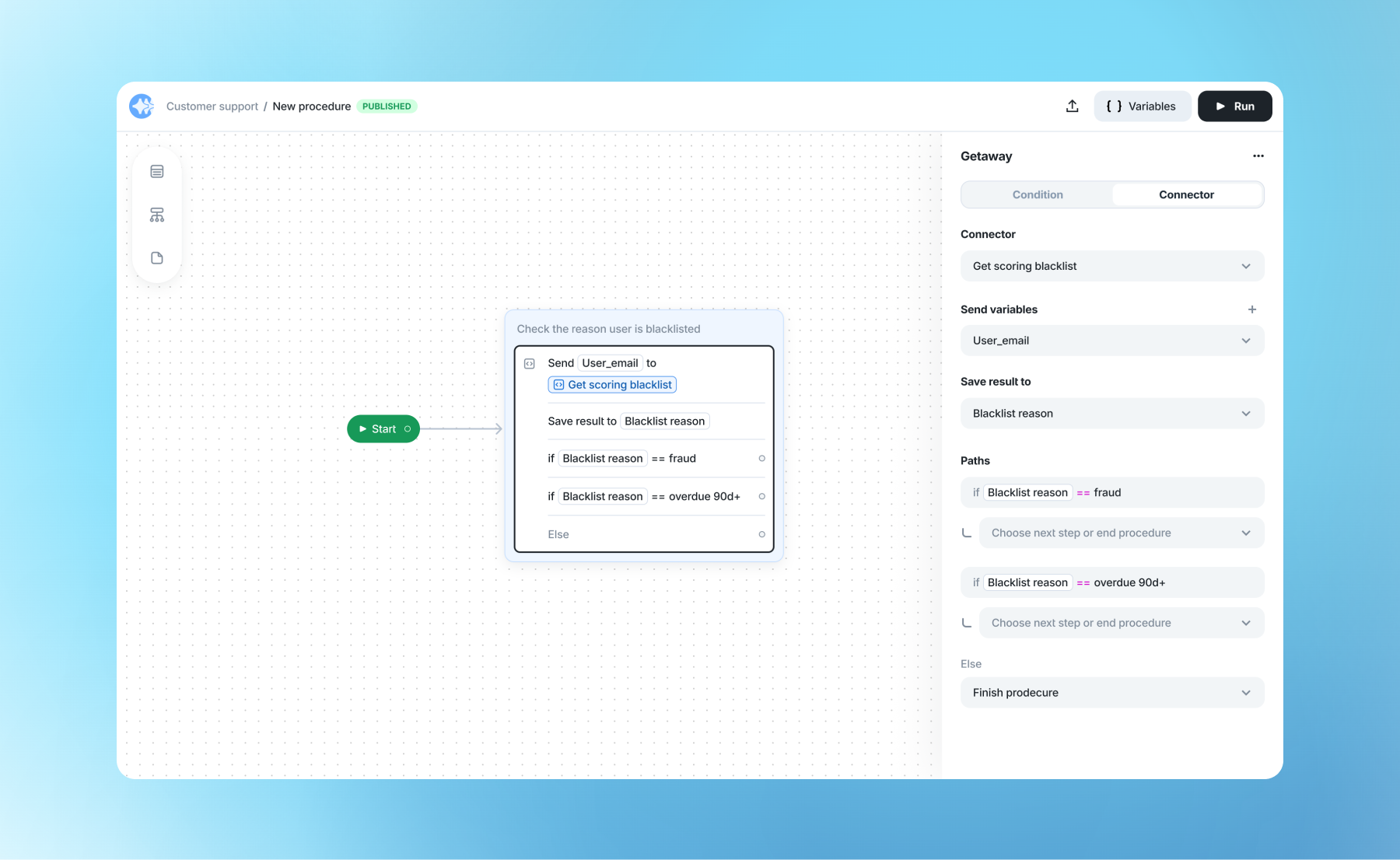Open the flow hierarchy sidebar icon
This screenshot has height=860, width=1400.
click(x=157, y=215)
